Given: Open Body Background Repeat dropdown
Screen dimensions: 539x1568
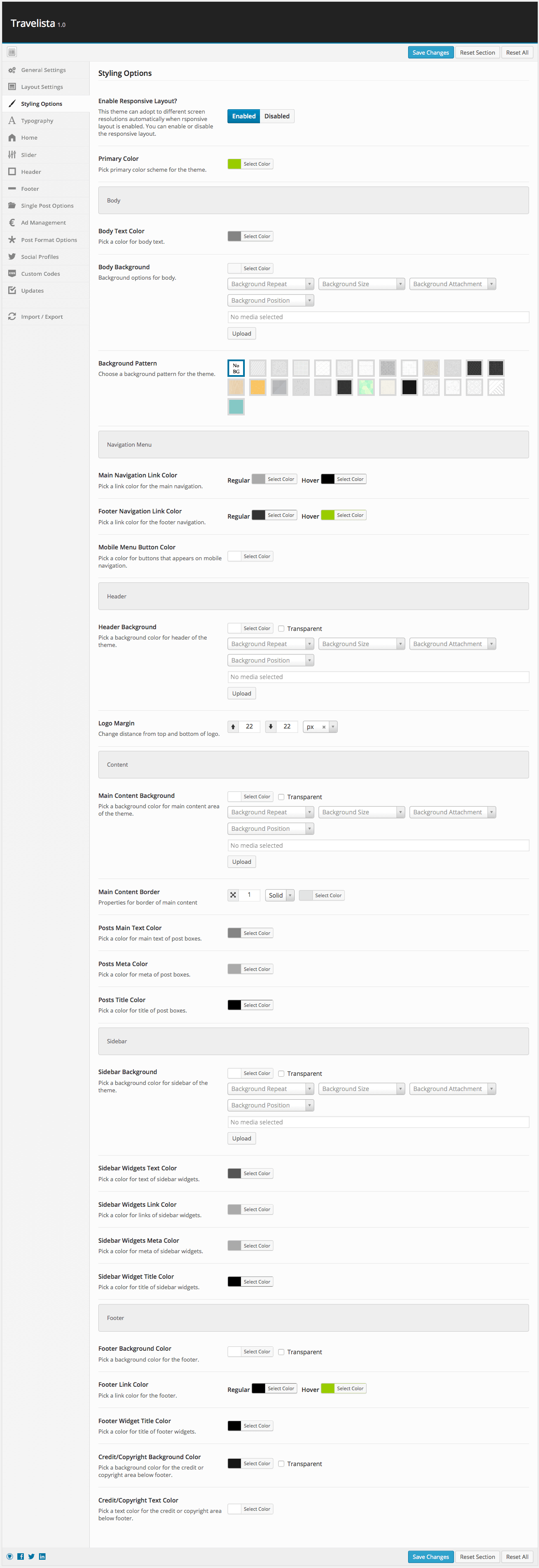Looking at the screenshot, I should click(x=271, y=284).
